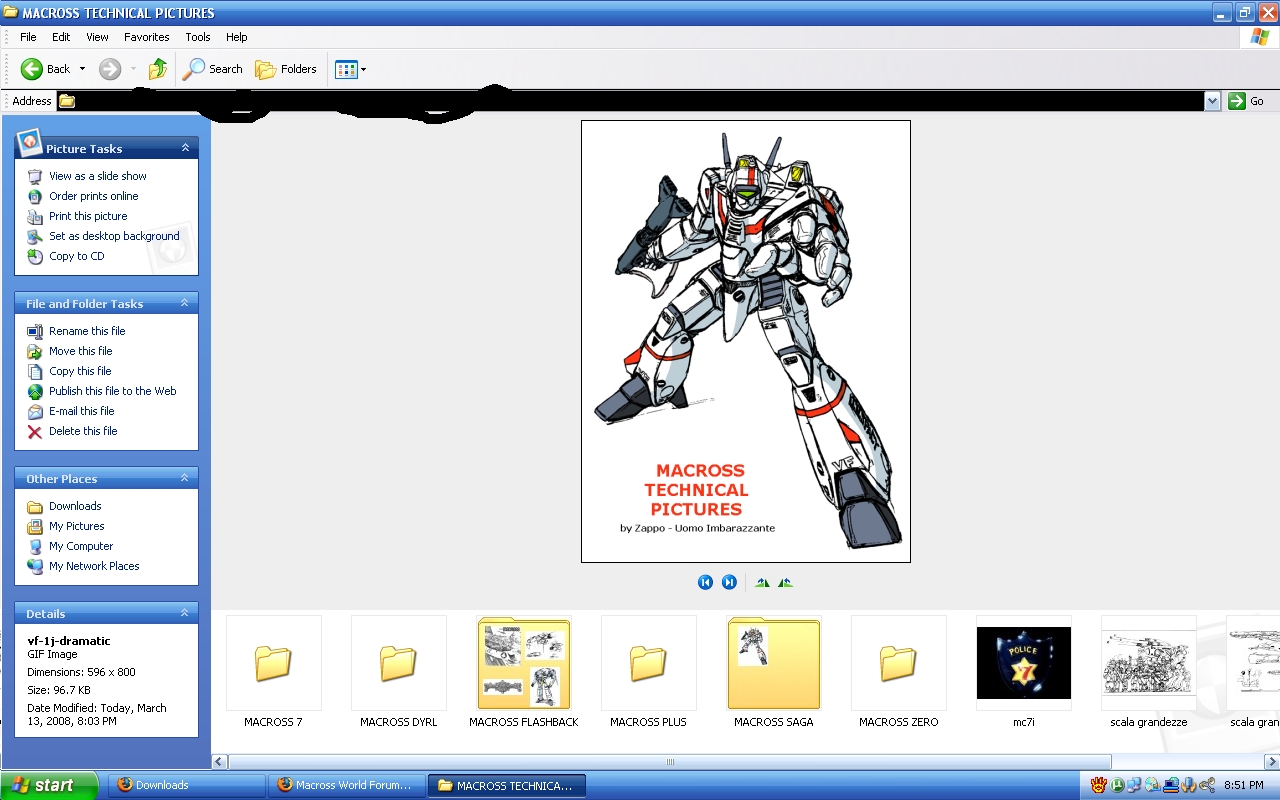Click the leftmost orange system tray icon
Image resolution: width=1280 pixels, height=800 pixels.
pyautogui.click(x=1099, y=785)
